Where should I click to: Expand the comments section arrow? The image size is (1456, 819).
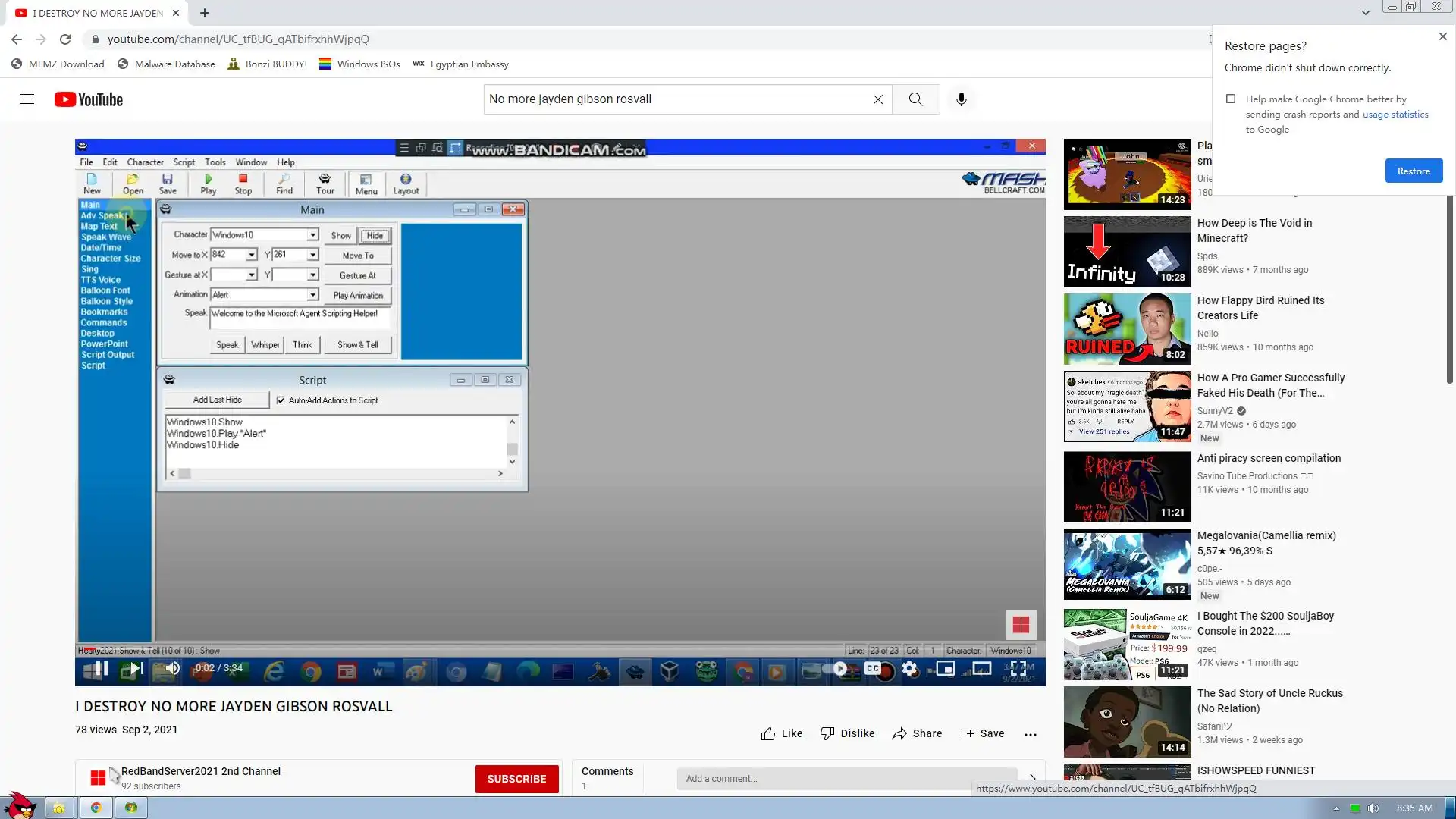(x=1032, y=778)
